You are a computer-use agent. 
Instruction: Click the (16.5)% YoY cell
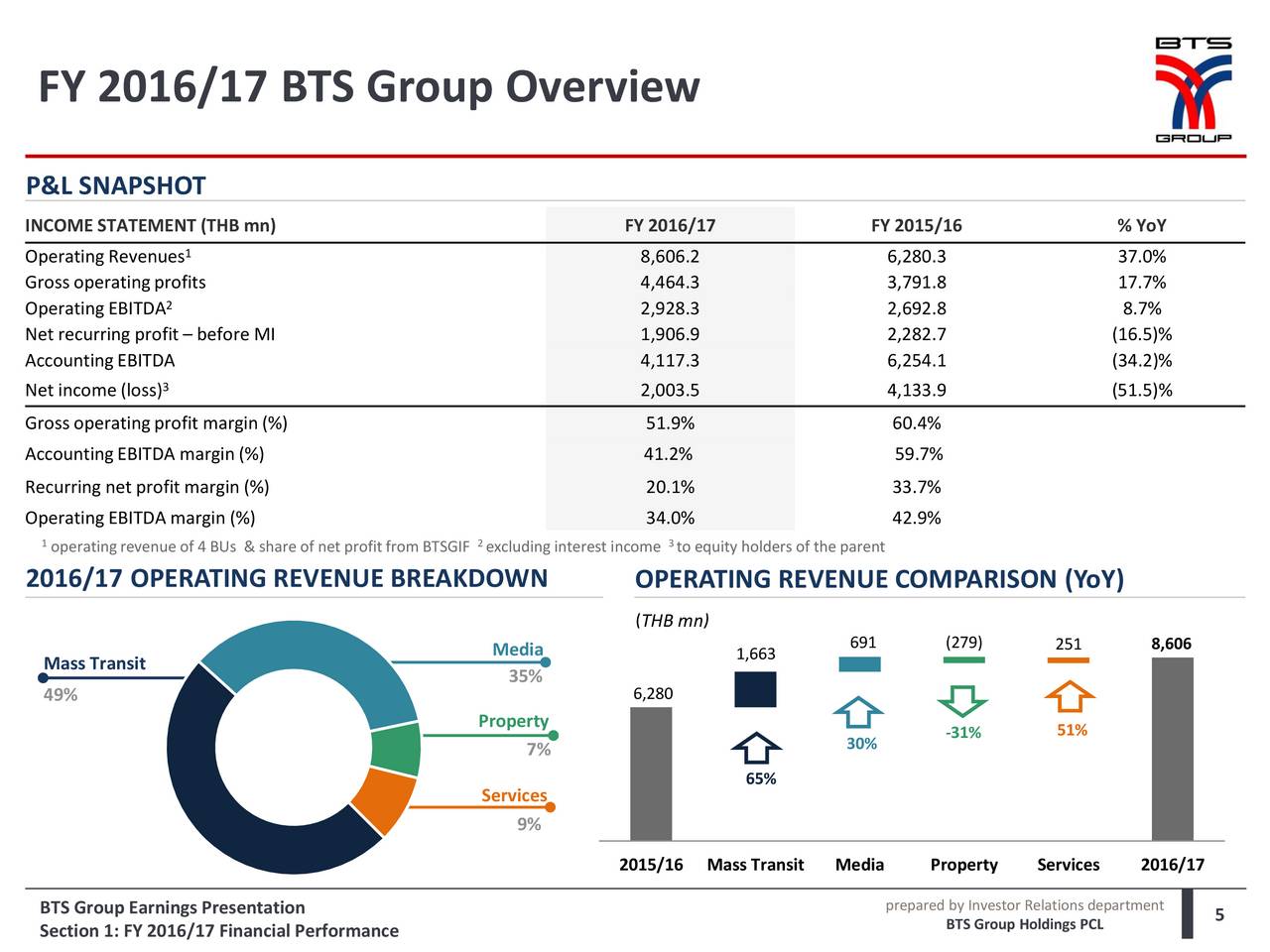coord(1142,334)
